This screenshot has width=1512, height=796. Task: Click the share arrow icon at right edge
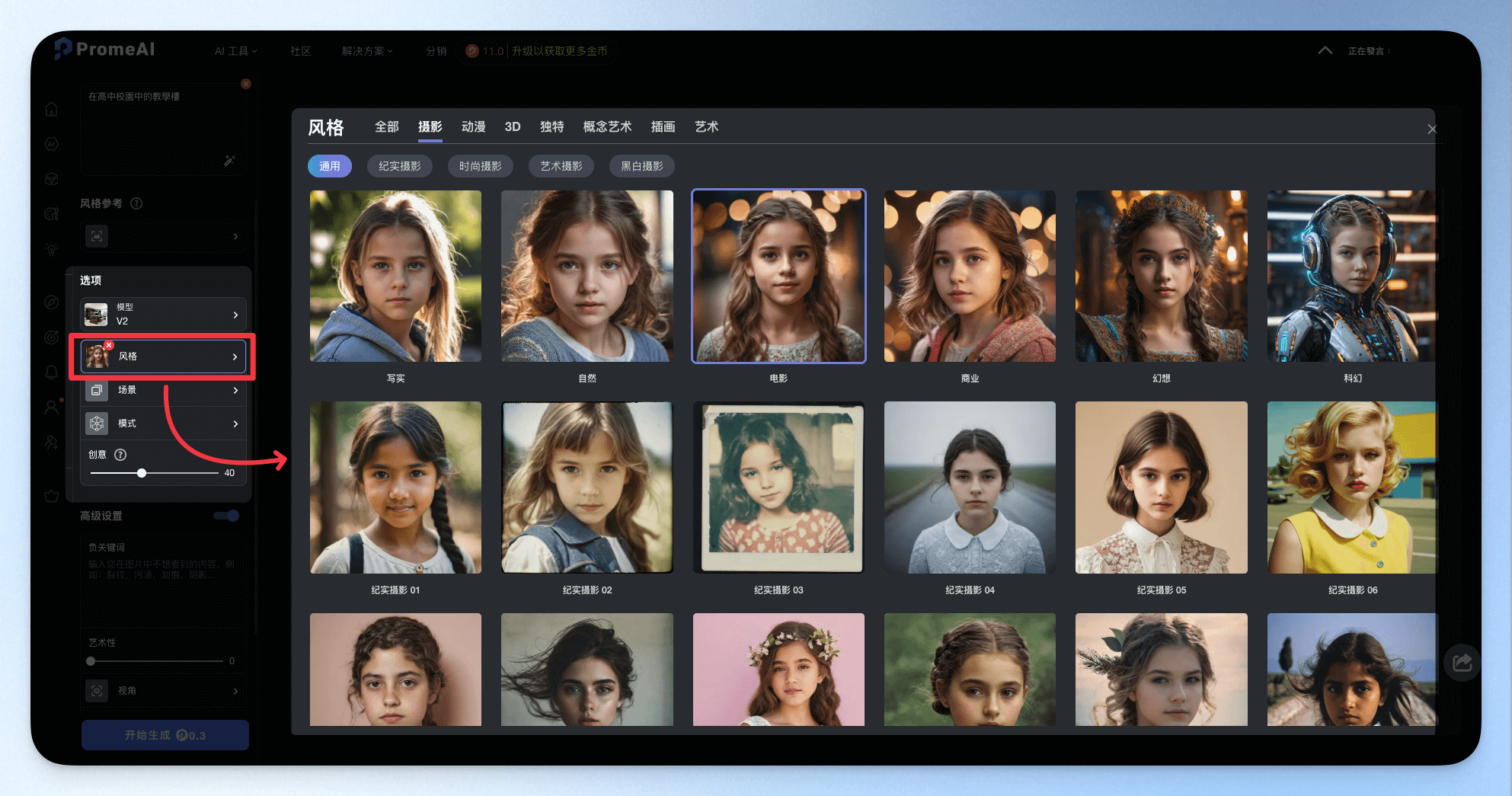1462,663
